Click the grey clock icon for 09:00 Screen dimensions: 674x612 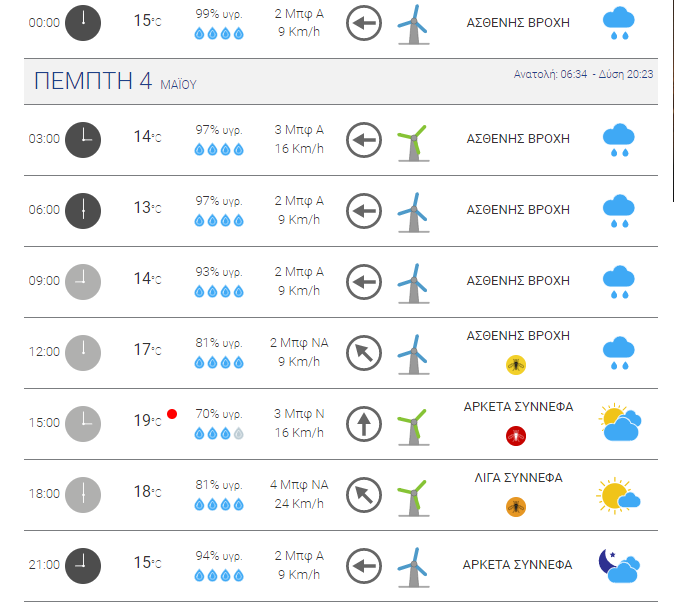pyautogui.click(x=83, y=282)
